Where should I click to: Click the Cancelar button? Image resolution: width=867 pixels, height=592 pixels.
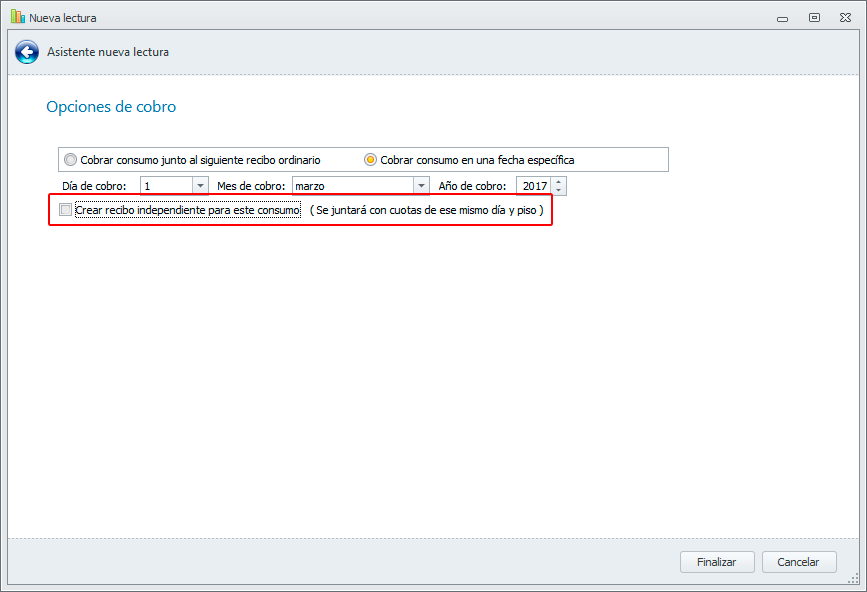tap(799, 562)
